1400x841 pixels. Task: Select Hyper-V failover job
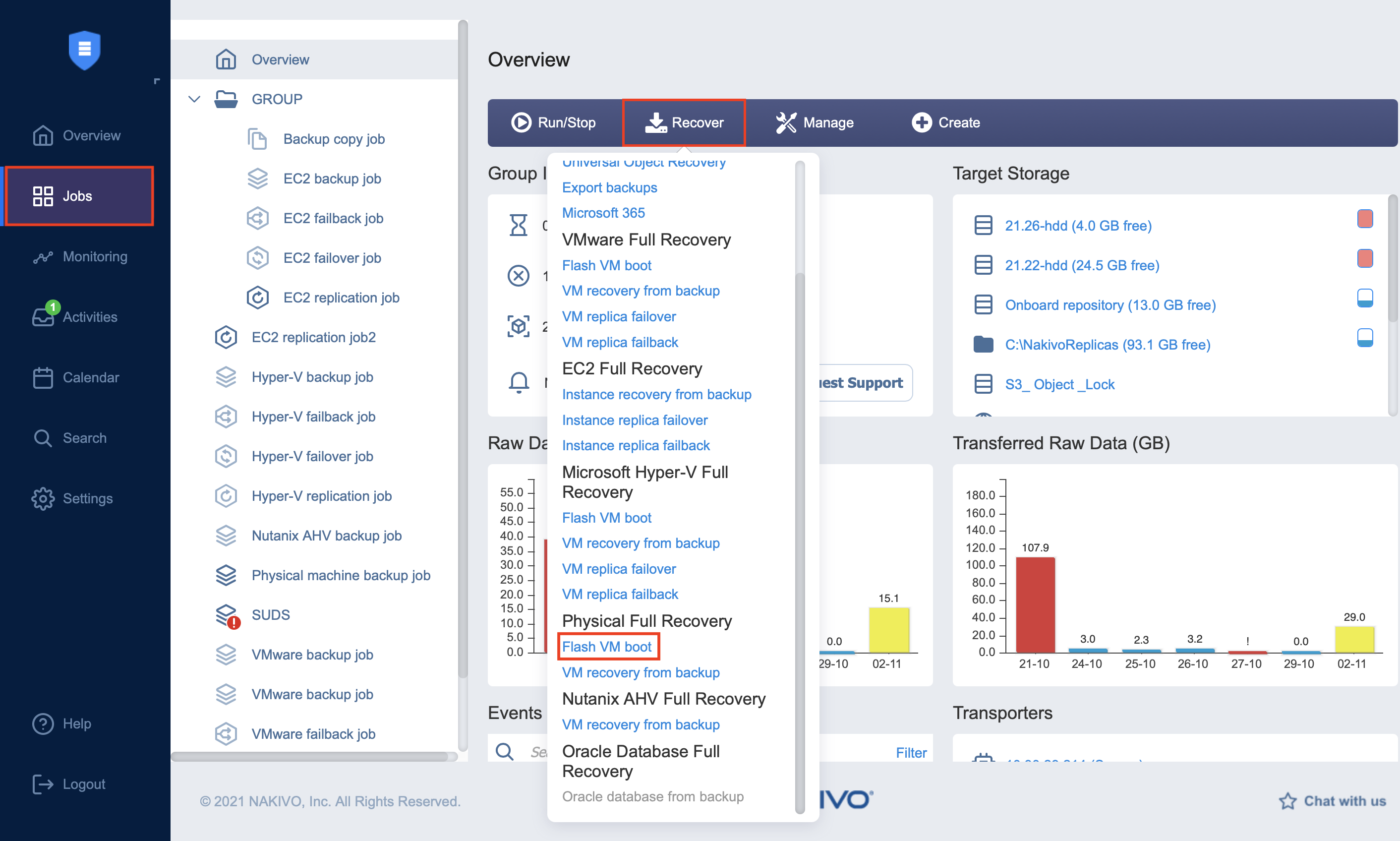(312, 456)
